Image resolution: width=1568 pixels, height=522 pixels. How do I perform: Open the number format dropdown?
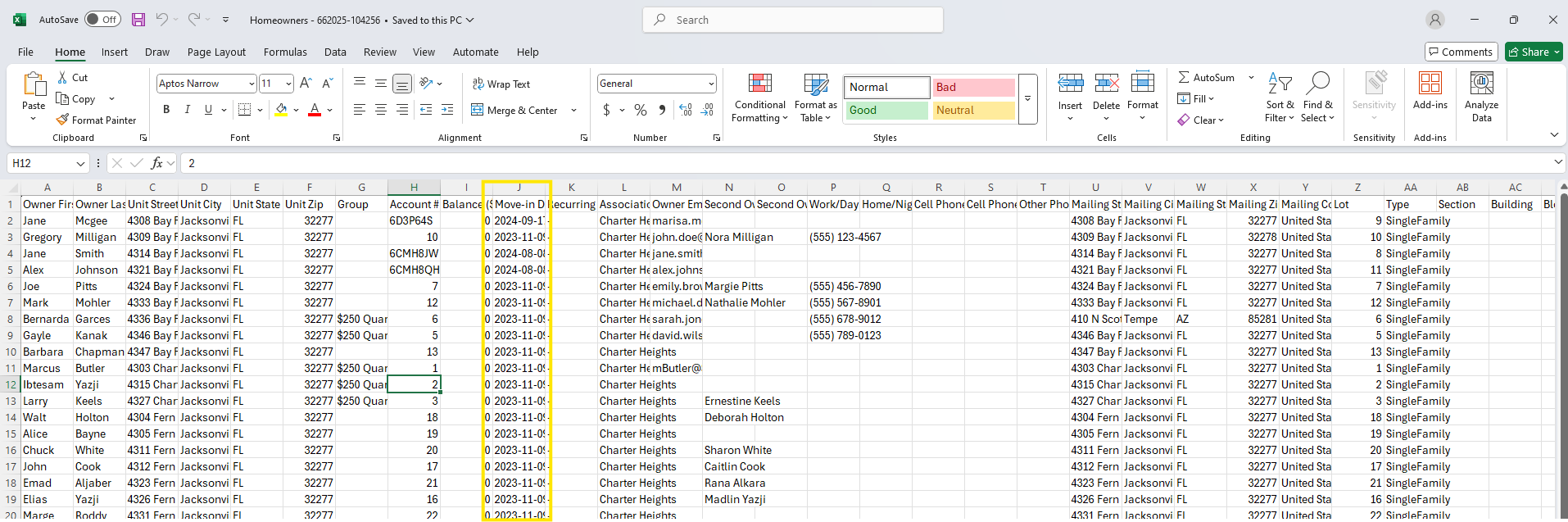pyautogui.click(x=711, y=84)
